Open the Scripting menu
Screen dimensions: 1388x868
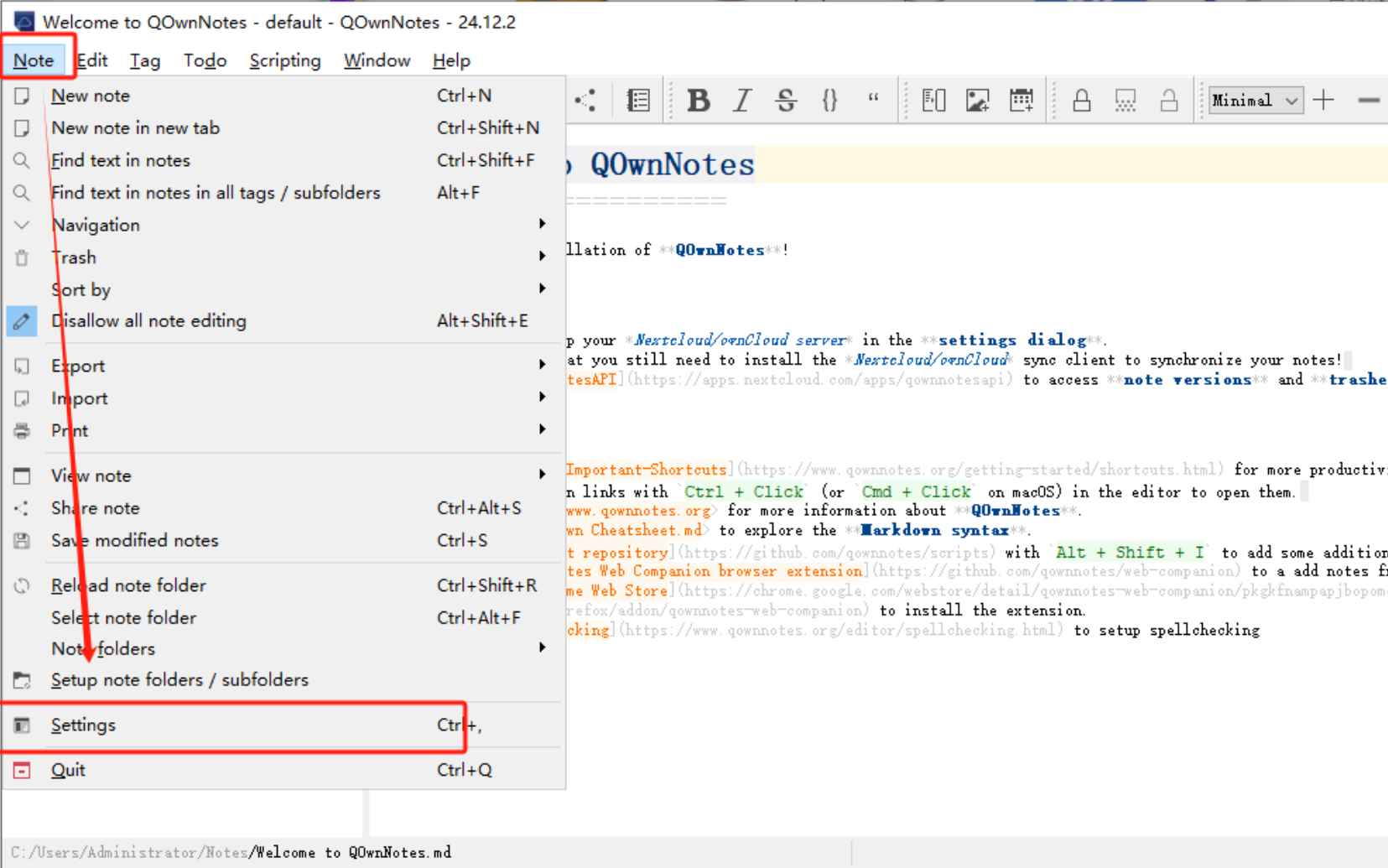coord(284,60)
